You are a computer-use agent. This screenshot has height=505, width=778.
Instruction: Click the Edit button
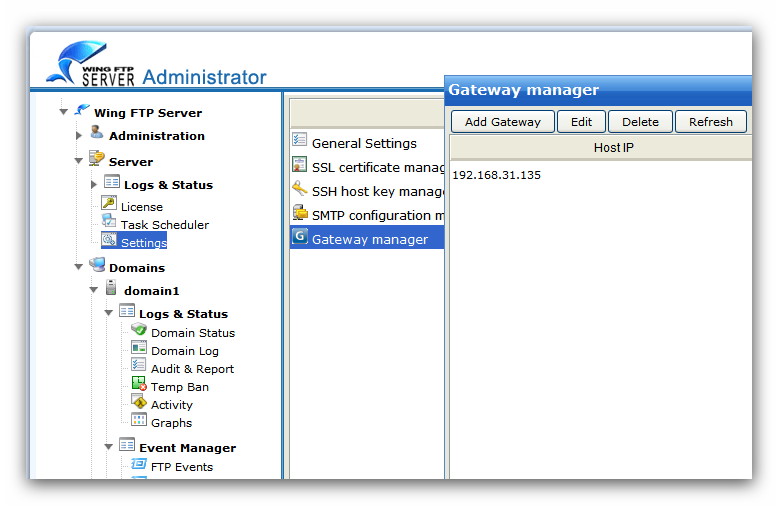(581, 122)
